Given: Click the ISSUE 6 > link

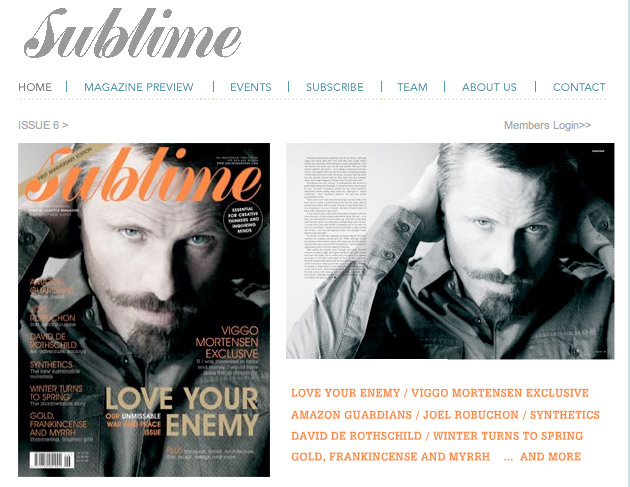Looking at the screenshot, I should point(43,125).
